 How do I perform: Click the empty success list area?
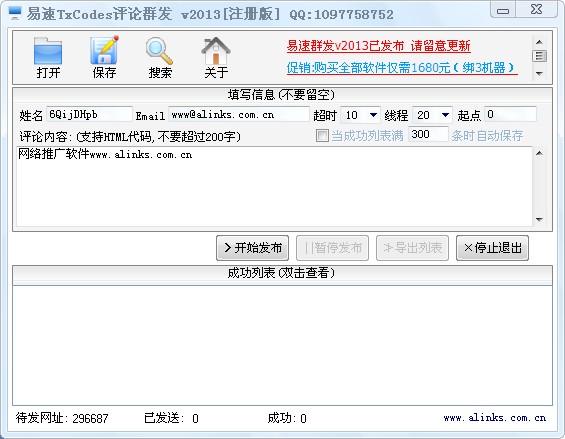282,345
